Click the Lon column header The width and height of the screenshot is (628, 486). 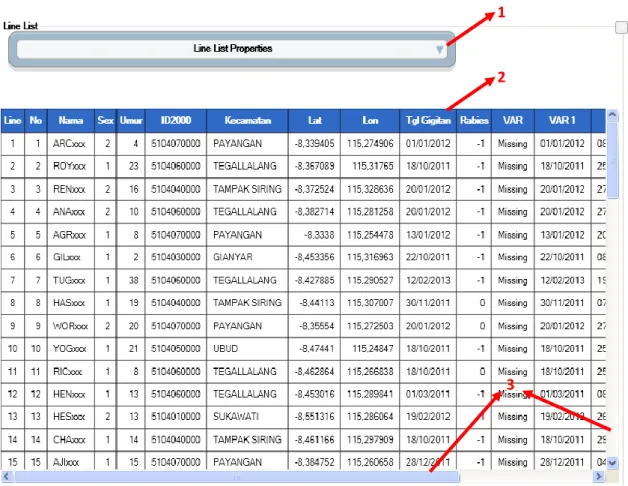(x=370, y=120)
